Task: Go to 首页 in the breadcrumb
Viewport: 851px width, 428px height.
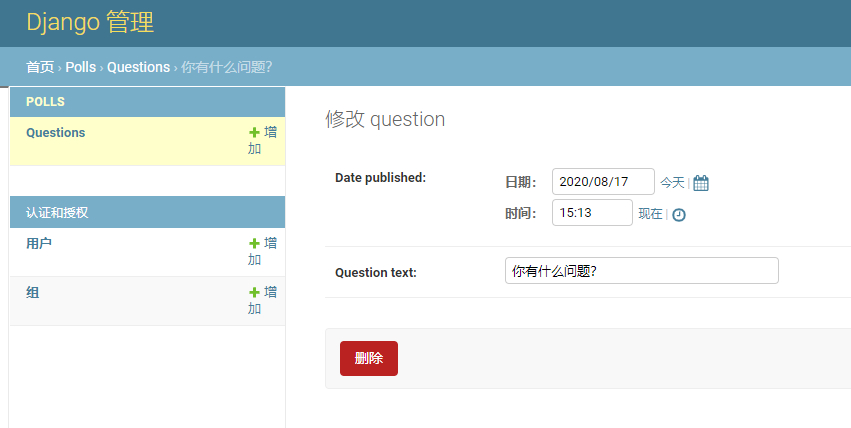Action: click(40, 67)
